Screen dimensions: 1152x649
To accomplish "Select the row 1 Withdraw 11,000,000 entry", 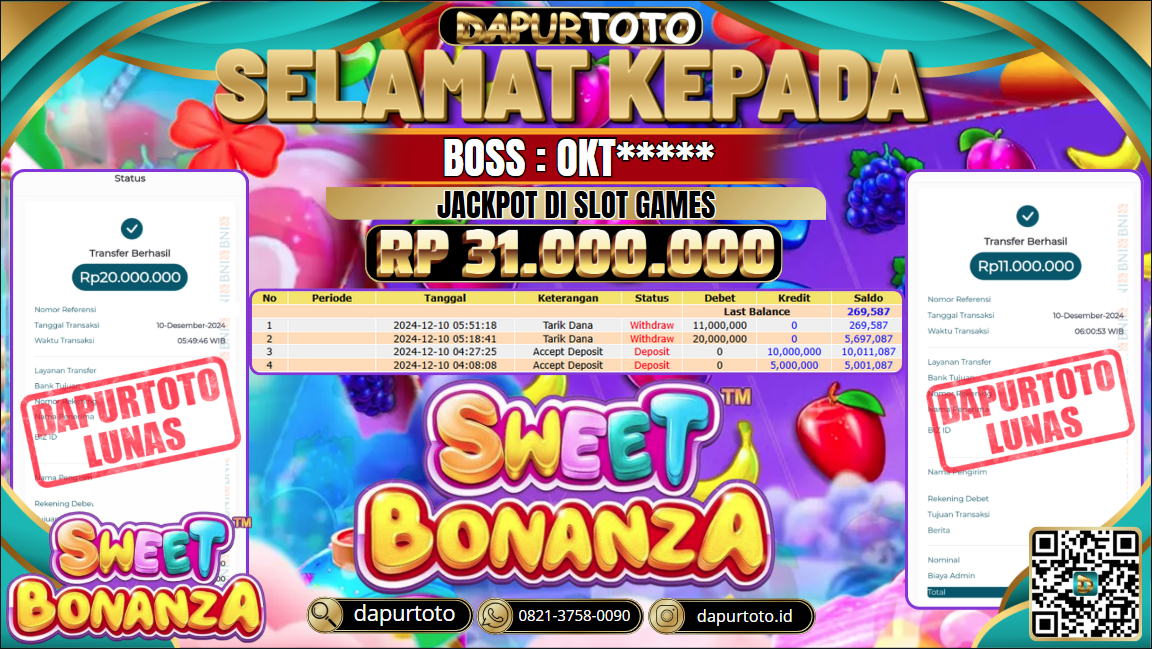I will click(577, 325).
